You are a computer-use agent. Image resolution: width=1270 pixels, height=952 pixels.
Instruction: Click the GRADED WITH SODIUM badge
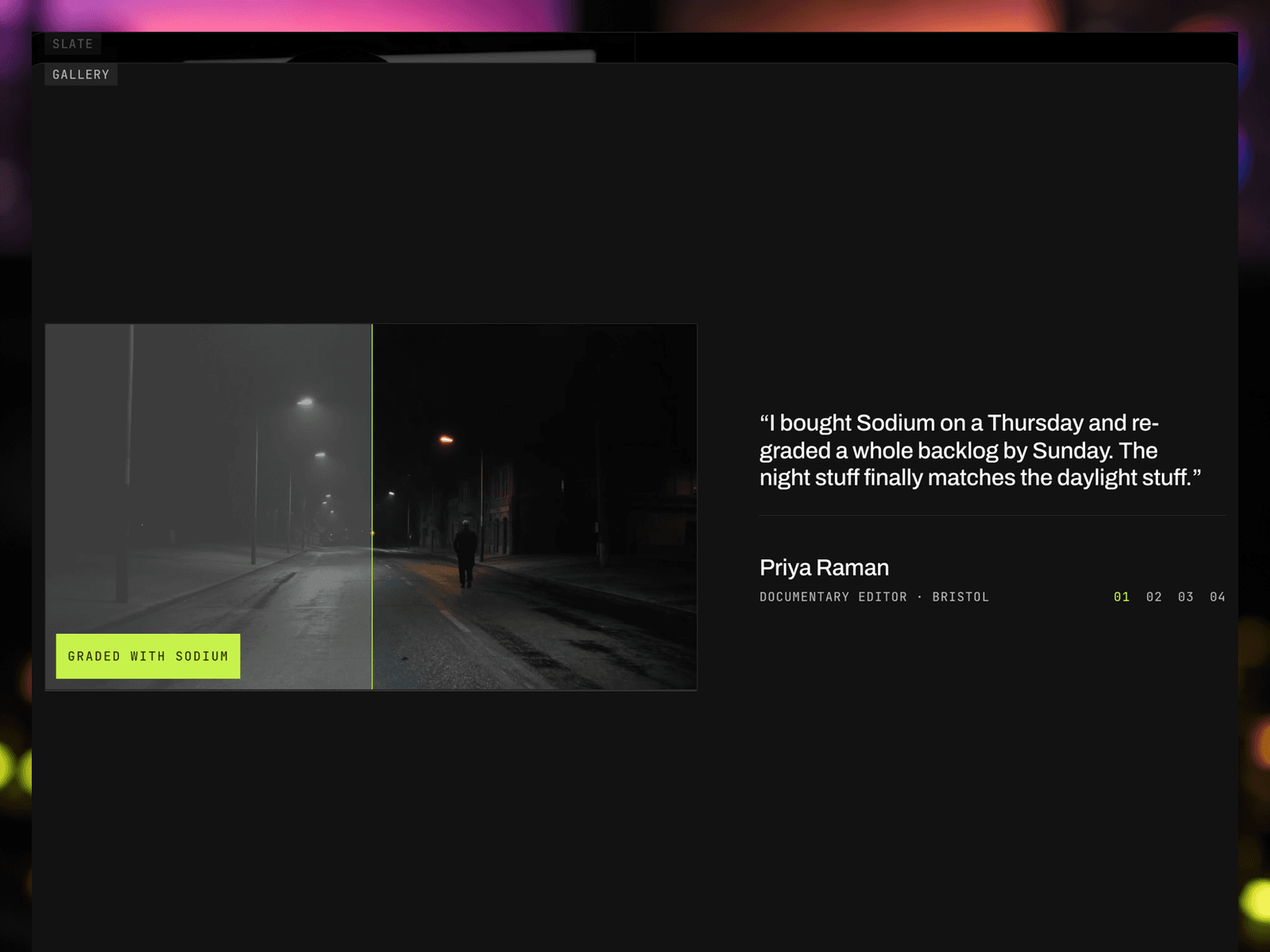tap(148, 656)
